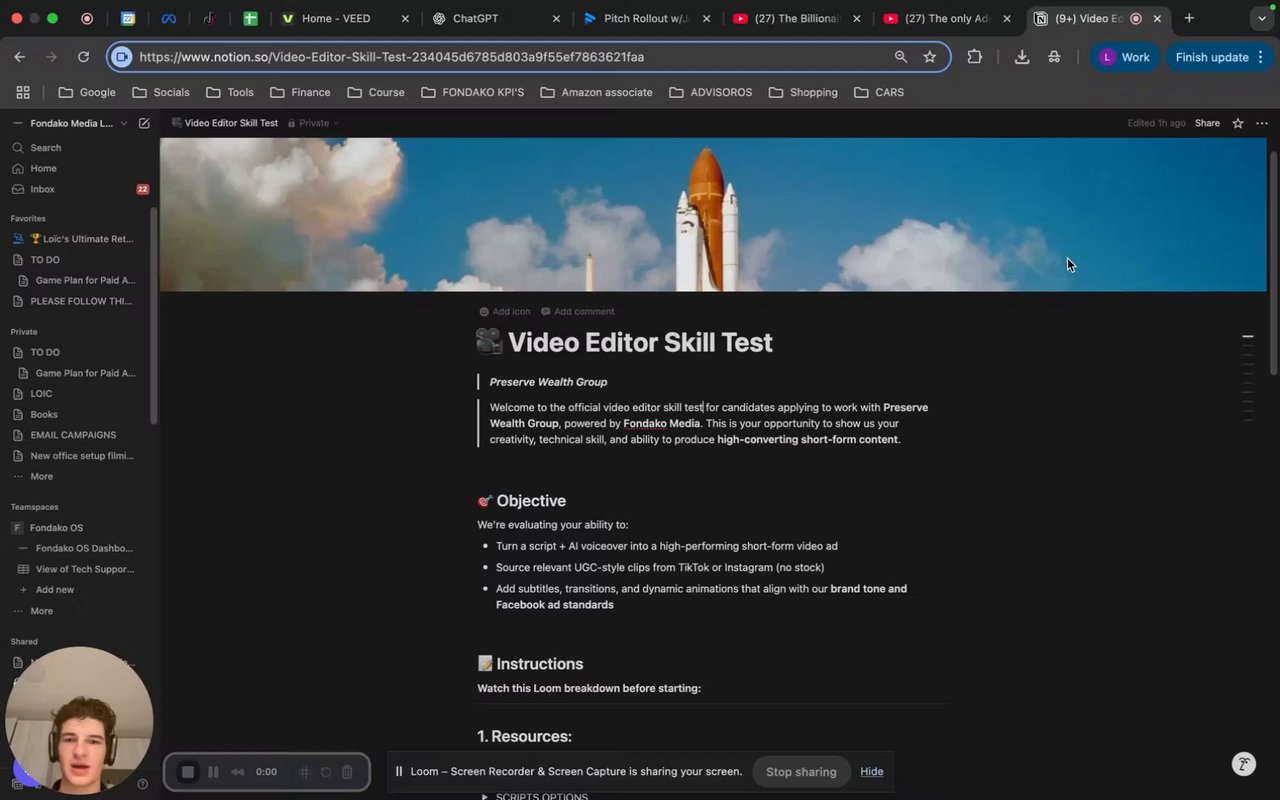Click the Finish update button
The height and width of the screenshot is (800, 1280).
click(x=1219, y=57)
